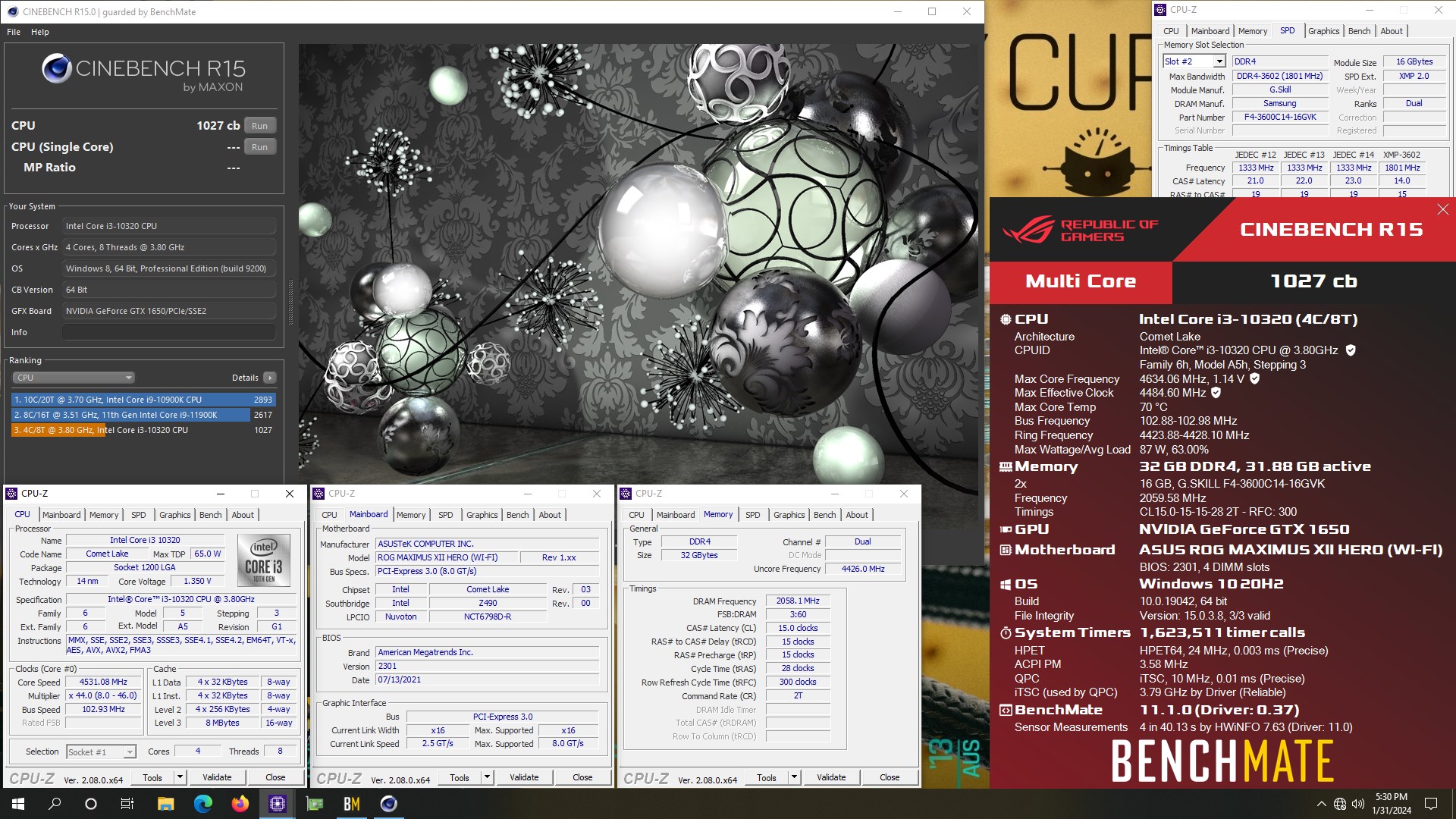
Task: Select SPD tab in CPU-Z Mainboard window
Action: [446, 515]
